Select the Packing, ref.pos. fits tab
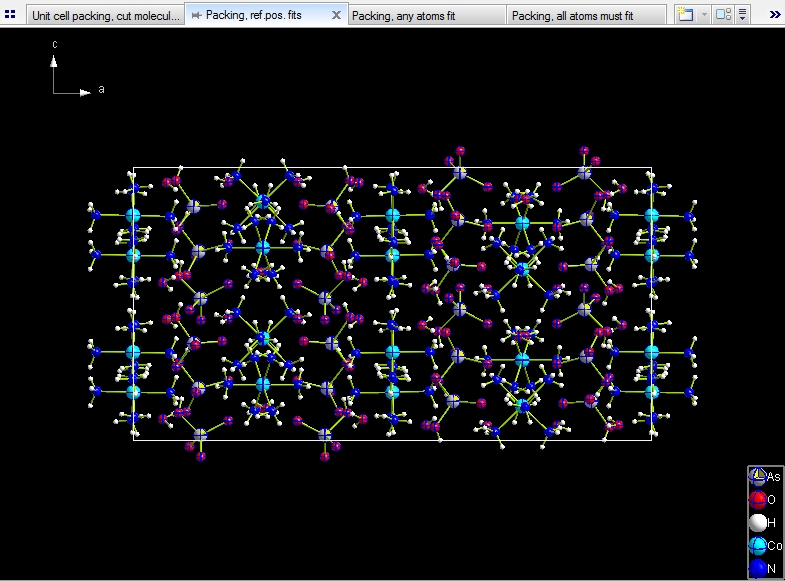This screenshot has width=785, height=581. click(253, 16)
